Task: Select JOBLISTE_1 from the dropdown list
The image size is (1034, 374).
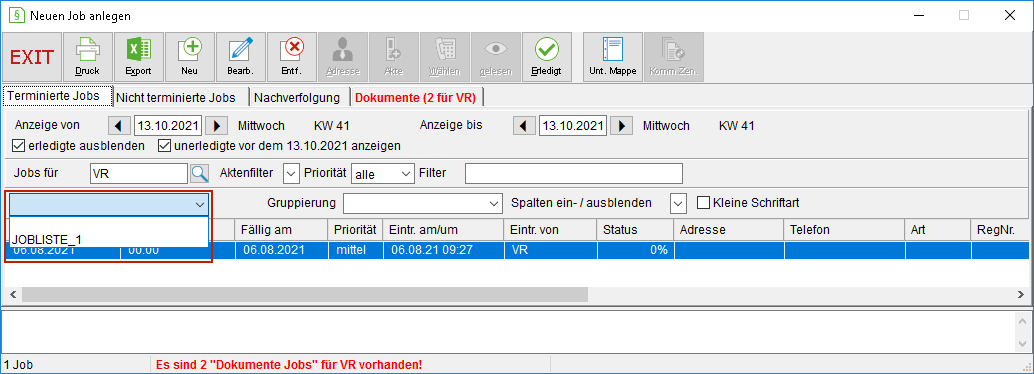Action: (109, 239)
